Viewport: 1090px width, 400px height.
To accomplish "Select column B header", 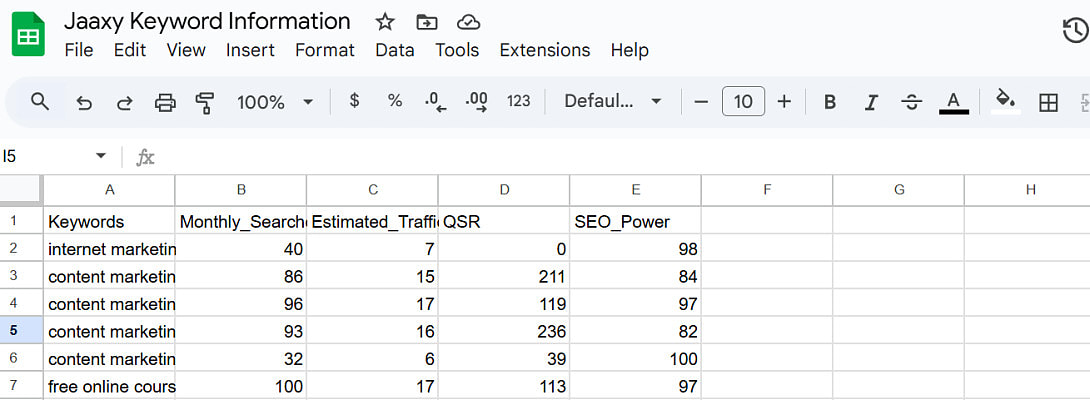I will click(241, 189).
